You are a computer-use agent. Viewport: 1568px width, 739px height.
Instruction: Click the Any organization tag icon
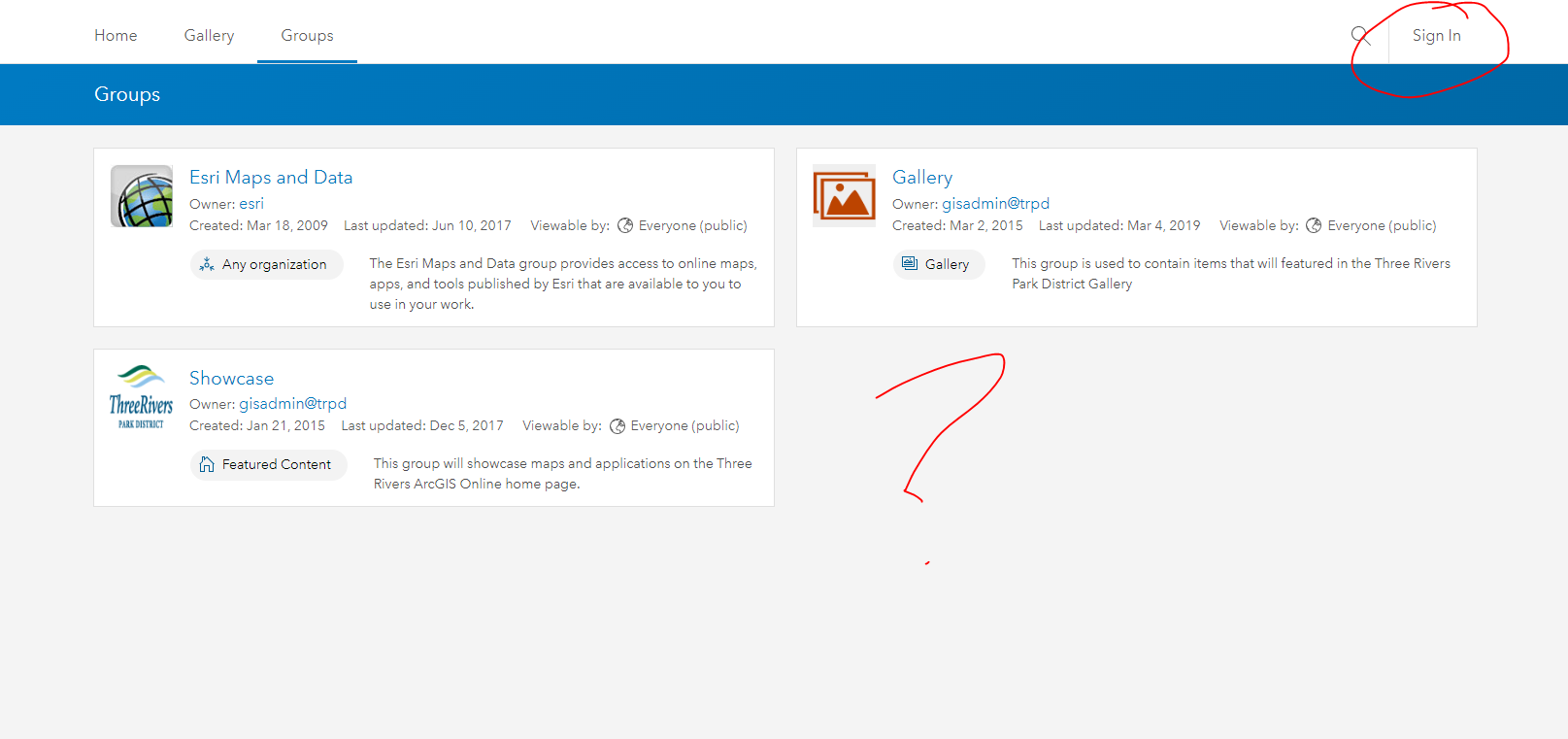207,264
